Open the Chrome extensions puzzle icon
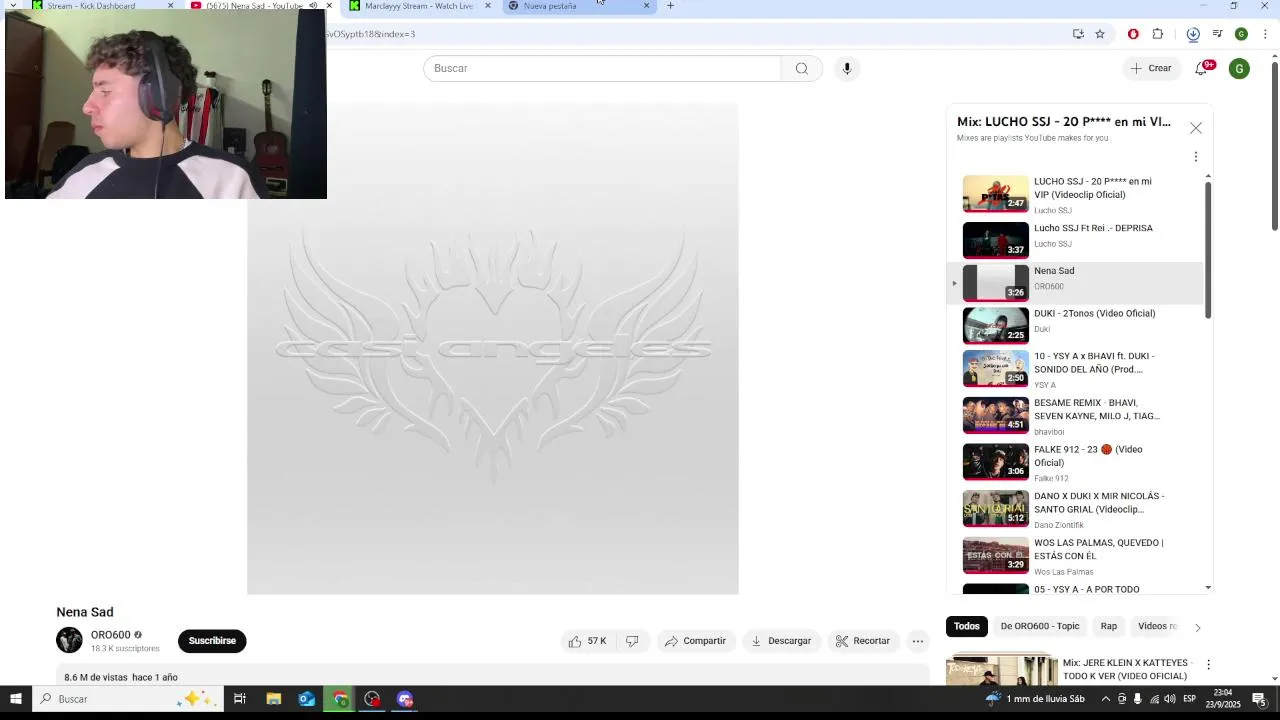Screen dimensions: 1280x720 pyautogui.click(x=1158, y=34)
